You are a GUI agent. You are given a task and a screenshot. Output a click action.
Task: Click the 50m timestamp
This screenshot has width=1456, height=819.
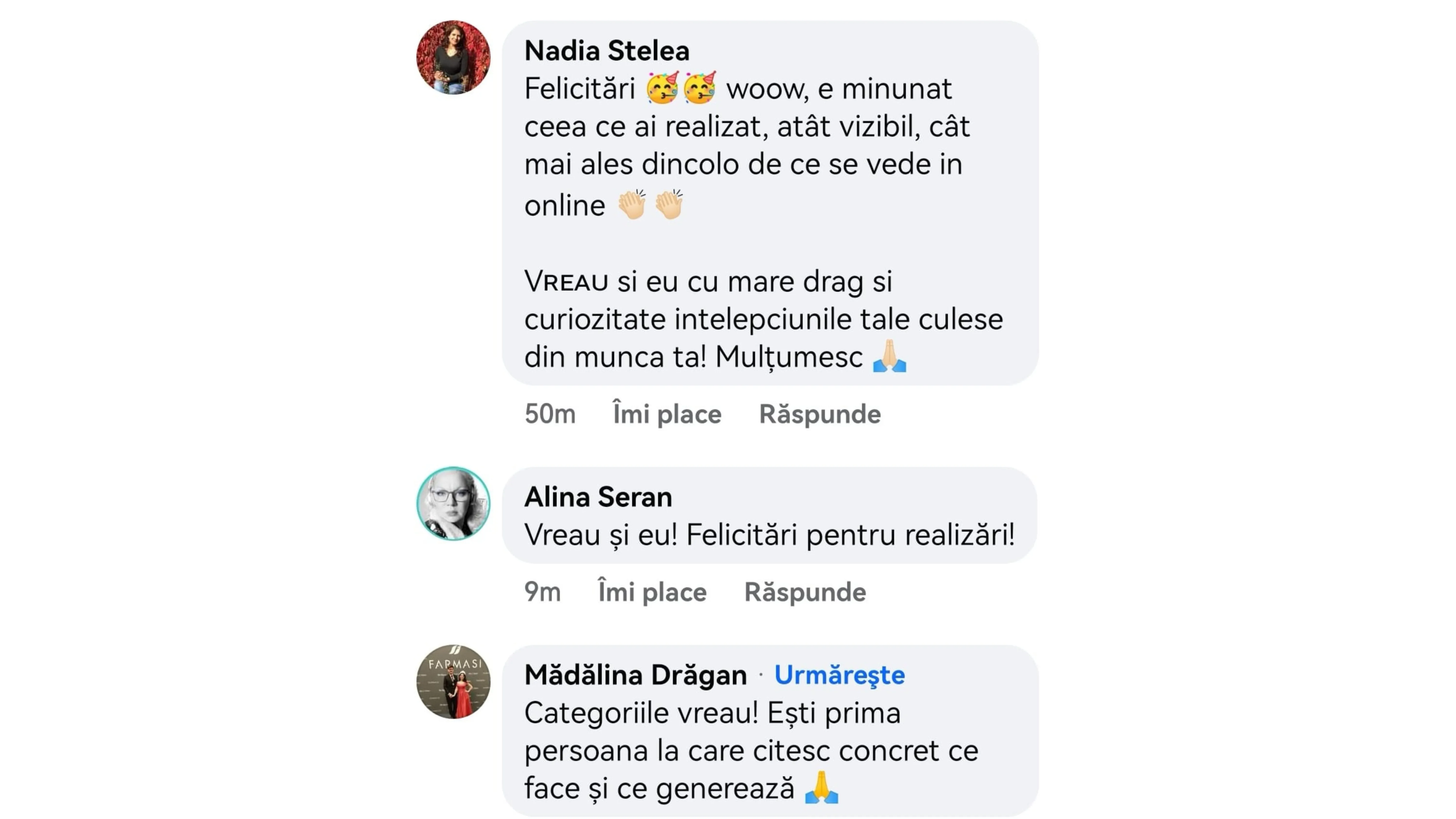(550, 414)
